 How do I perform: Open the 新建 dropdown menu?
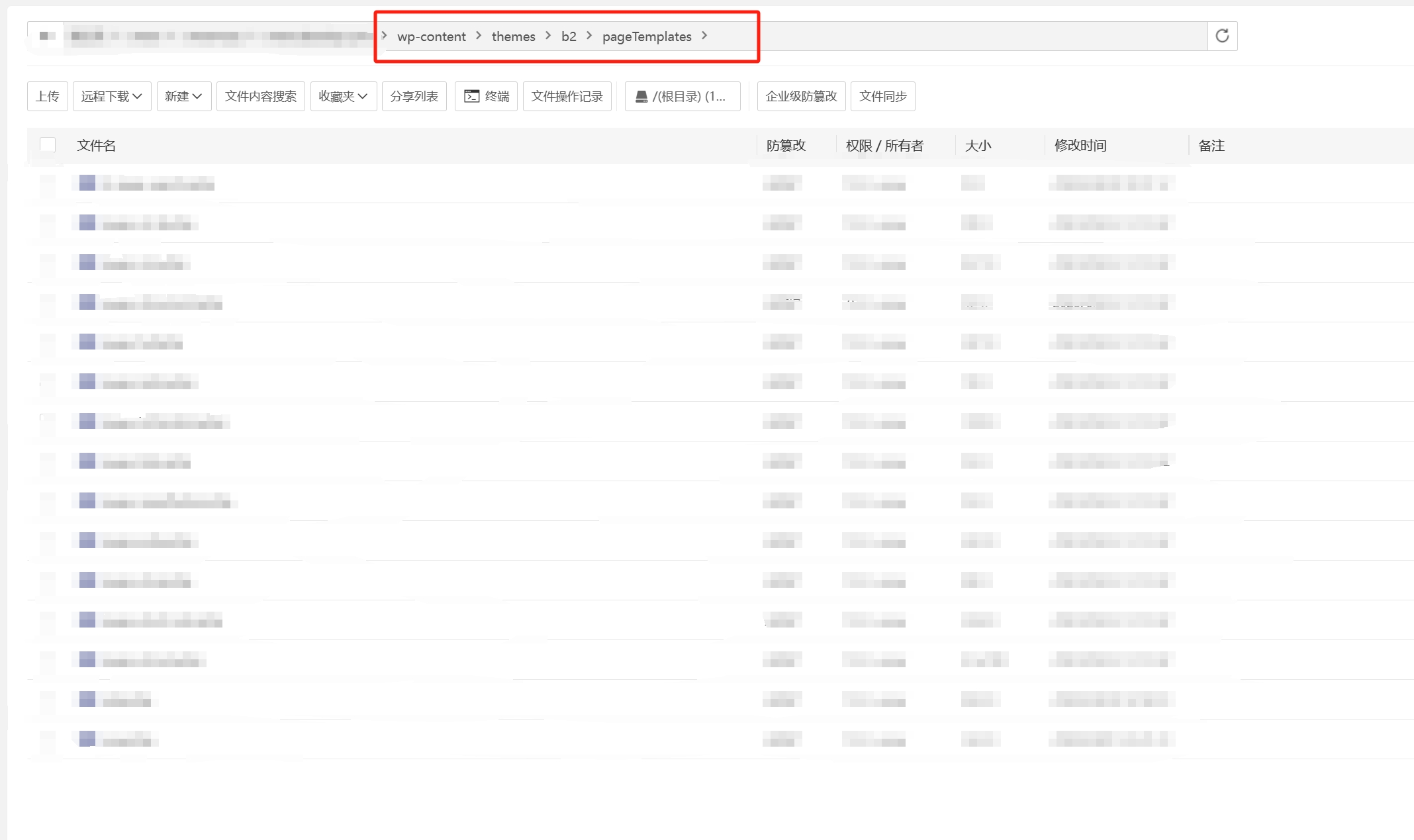click(x=183, y=97)
